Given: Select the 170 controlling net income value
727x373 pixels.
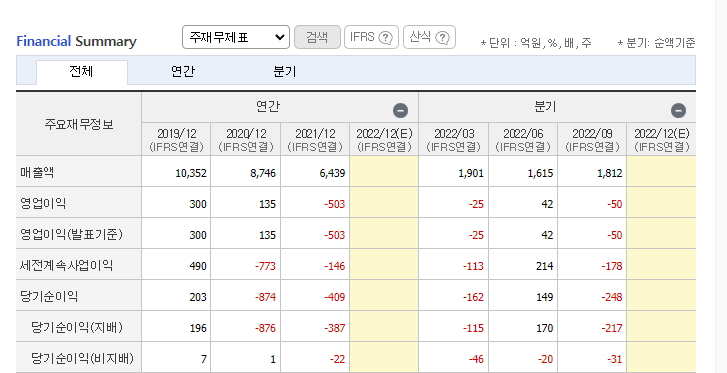Looking at the screenshot, I should 545,328.
